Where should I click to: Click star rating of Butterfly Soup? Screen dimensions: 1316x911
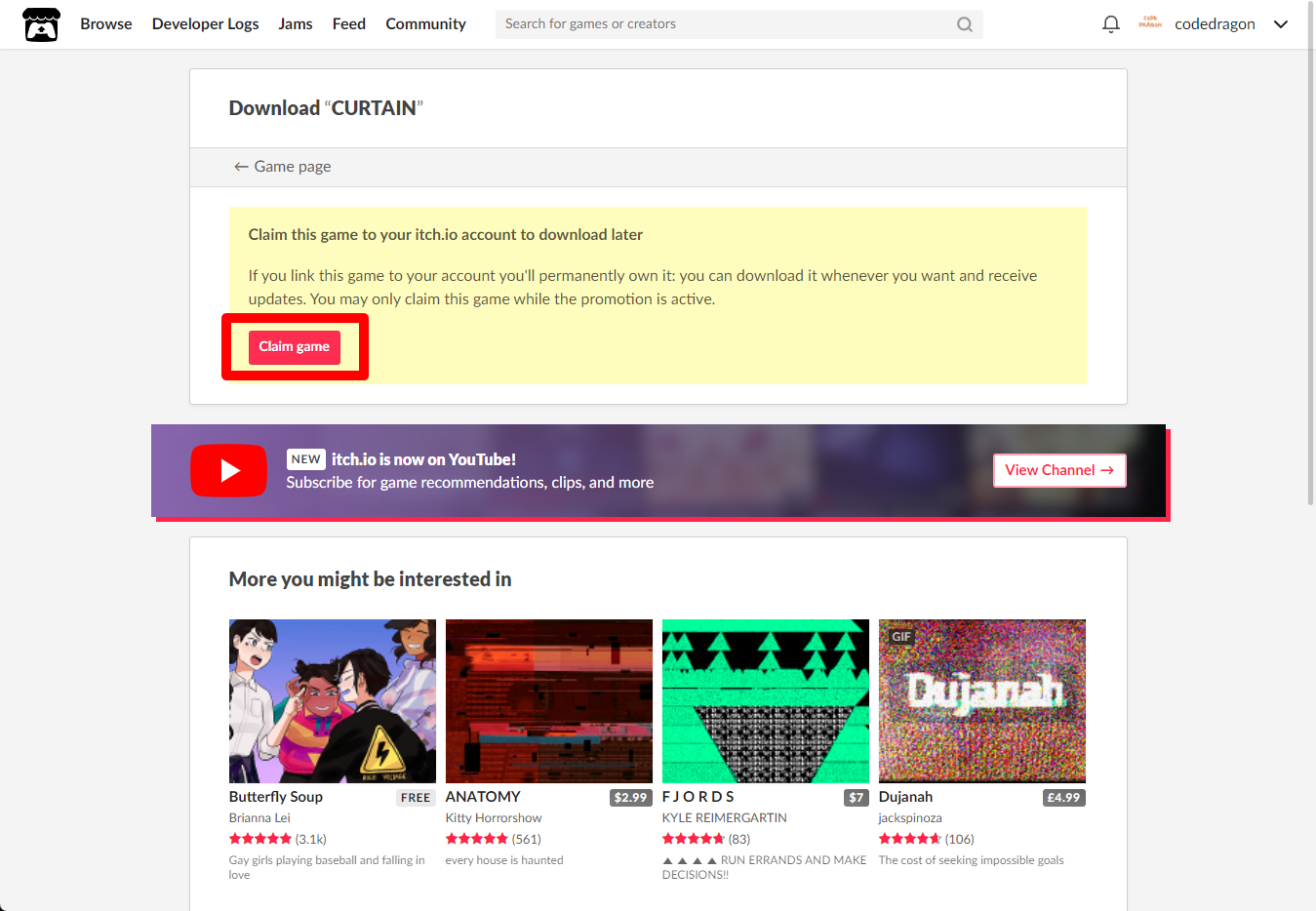[260, 839]
